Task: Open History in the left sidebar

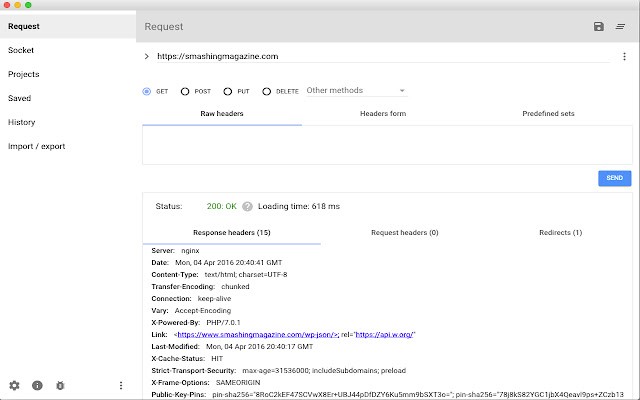Action: 22,122
